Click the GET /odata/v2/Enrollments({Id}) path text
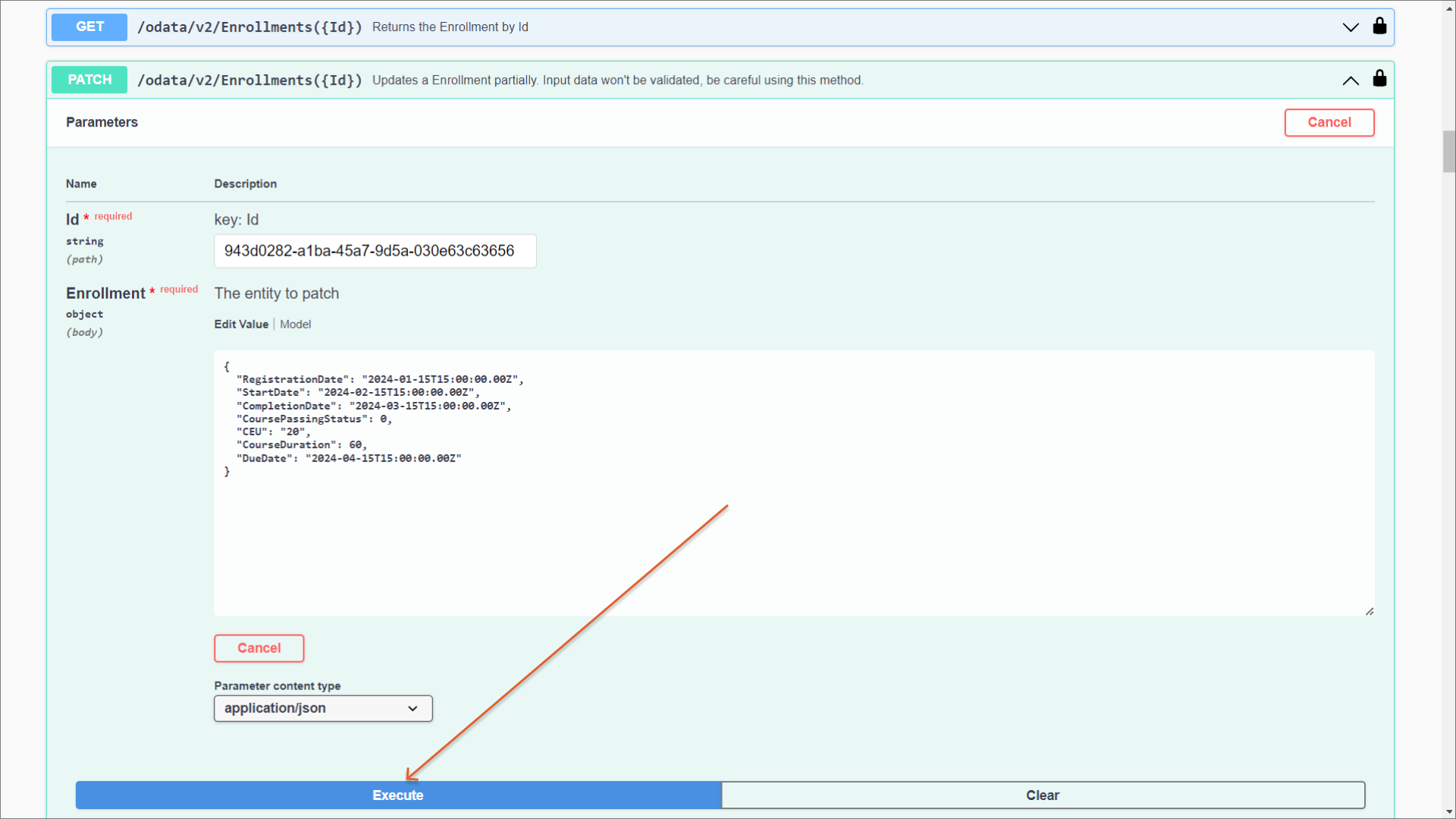Screen dimensions: 1456x819 249,27
